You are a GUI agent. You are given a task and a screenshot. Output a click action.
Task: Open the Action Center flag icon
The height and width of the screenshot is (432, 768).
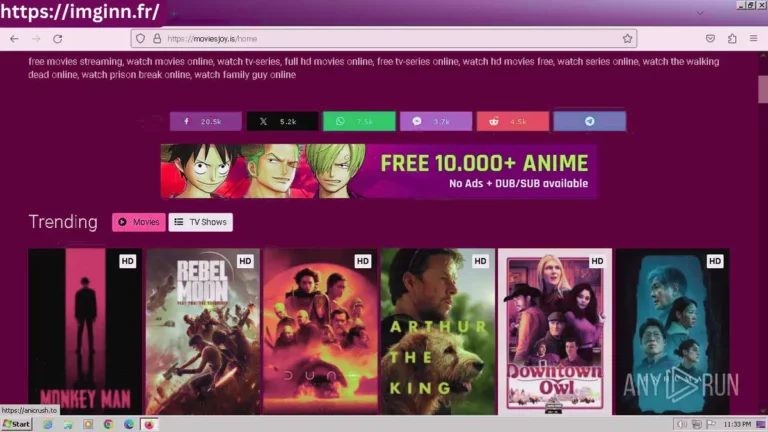711,424
